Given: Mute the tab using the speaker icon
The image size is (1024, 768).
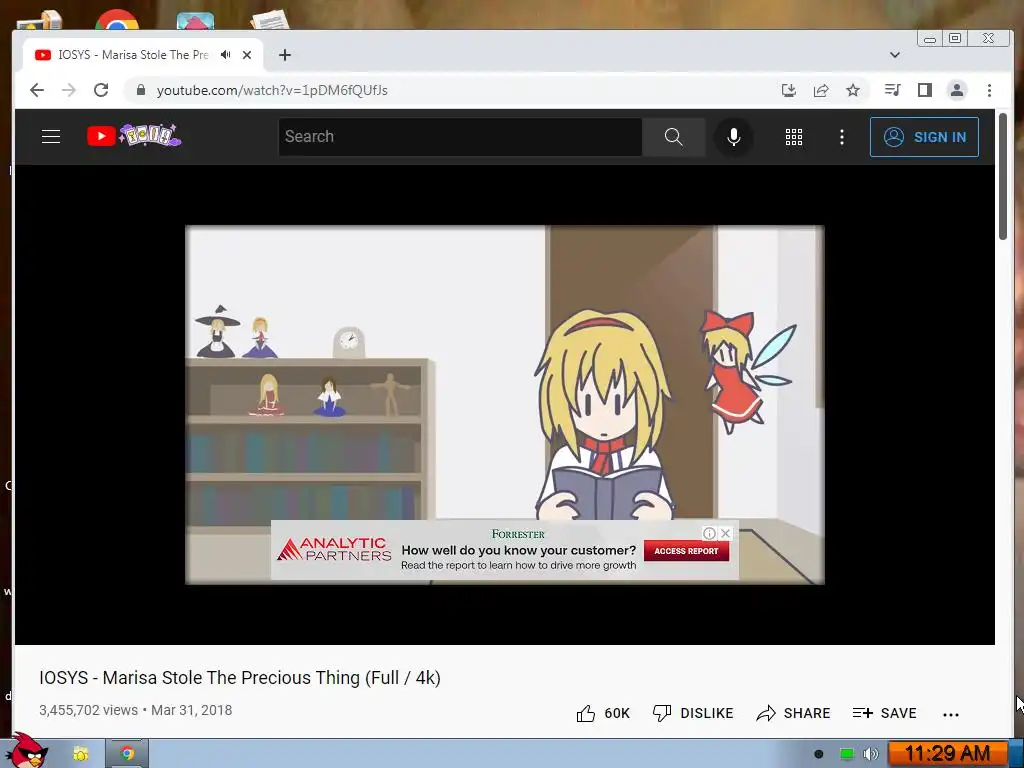Looking at the screenshot, I should pos(225,55).
